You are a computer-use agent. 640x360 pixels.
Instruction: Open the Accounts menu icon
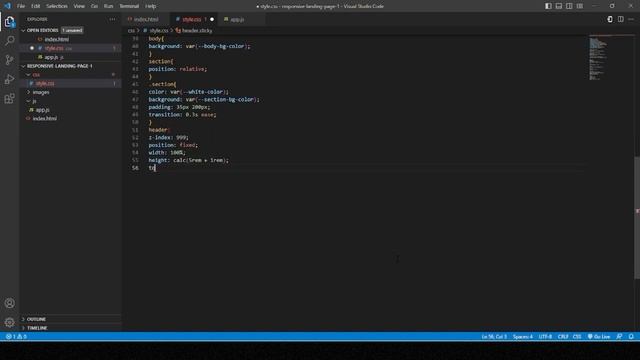tap(9, 303)
